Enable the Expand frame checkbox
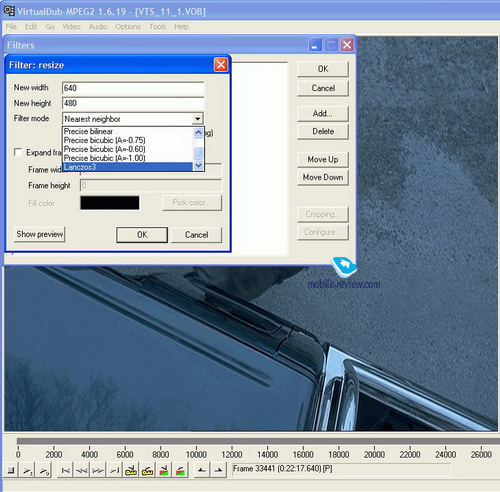500x492 pixels. (18, 152)
